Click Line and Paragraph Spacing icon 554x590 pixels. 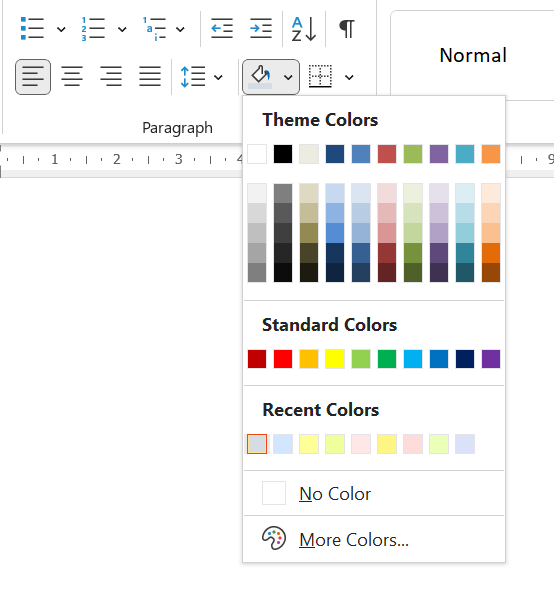pos(193,77)
